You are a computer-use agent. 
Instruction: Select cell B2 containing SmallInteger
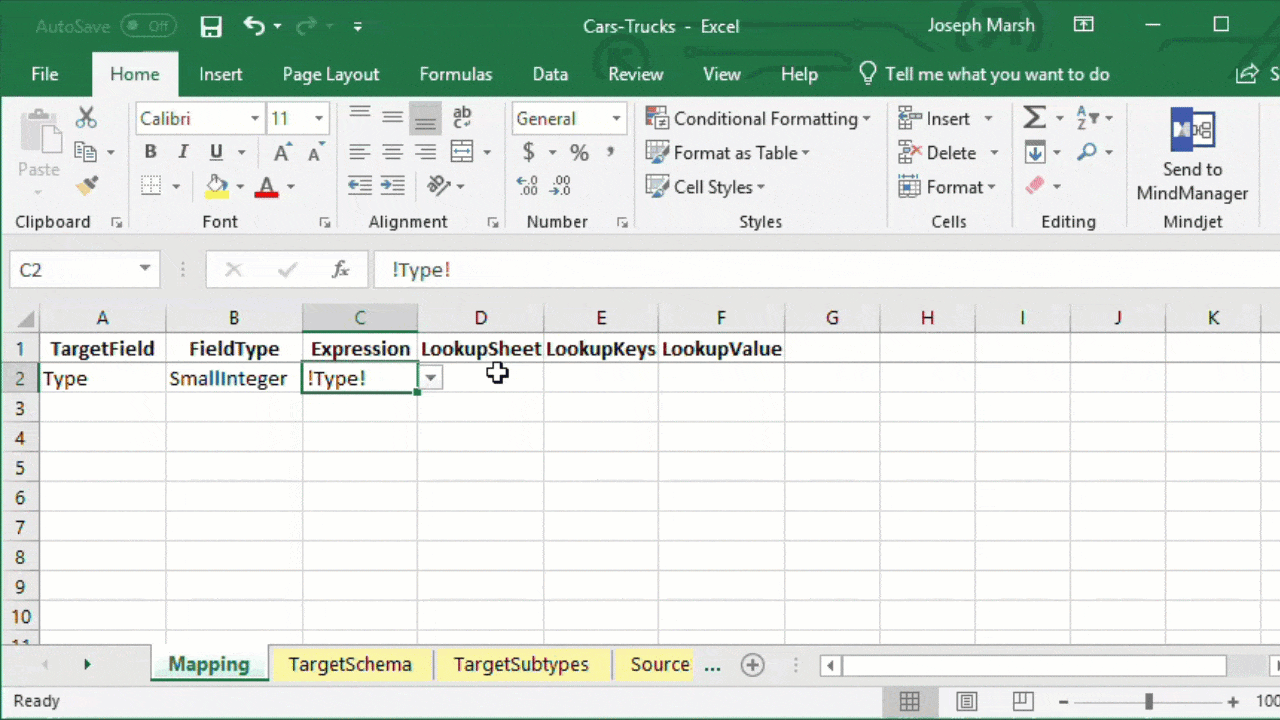(234, 378)
